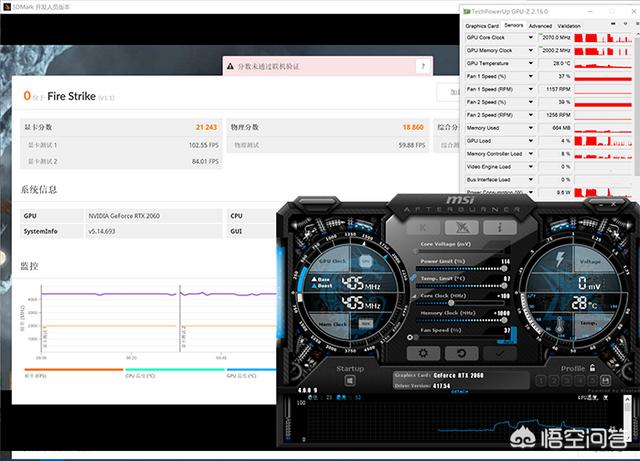Click warning triangle in 3DMark validation banner

tap(230, 66)
